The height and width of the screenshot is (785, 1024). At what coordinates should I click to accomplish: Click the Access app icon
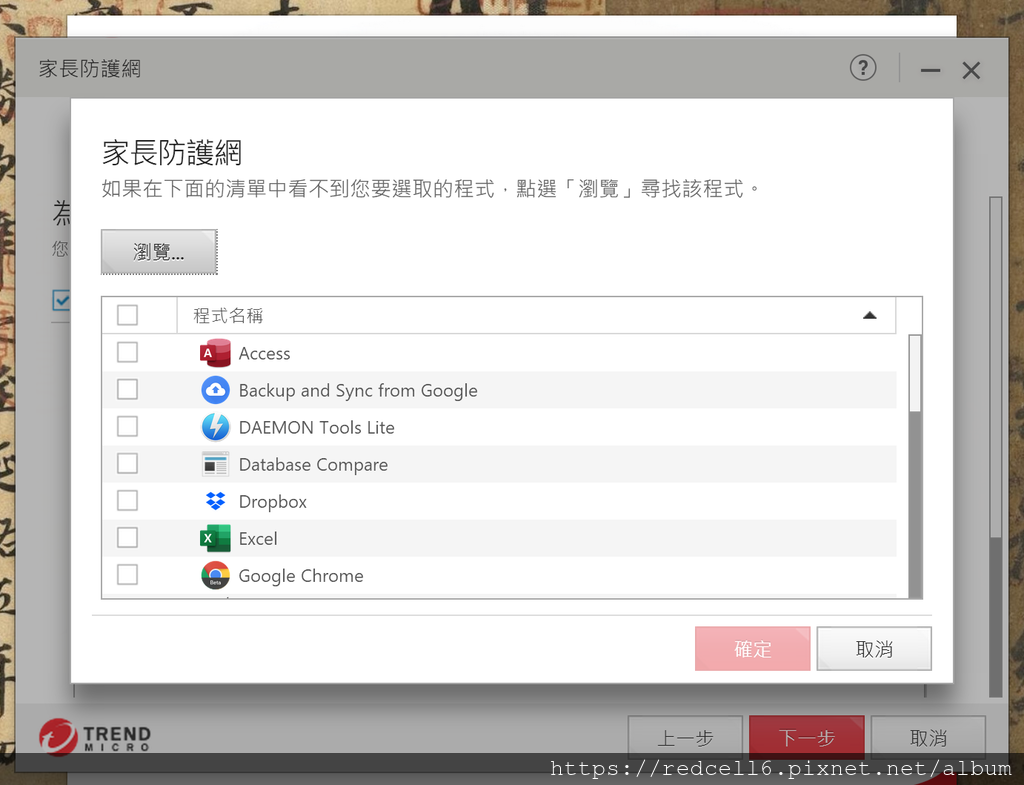click(x=216, y=353)
